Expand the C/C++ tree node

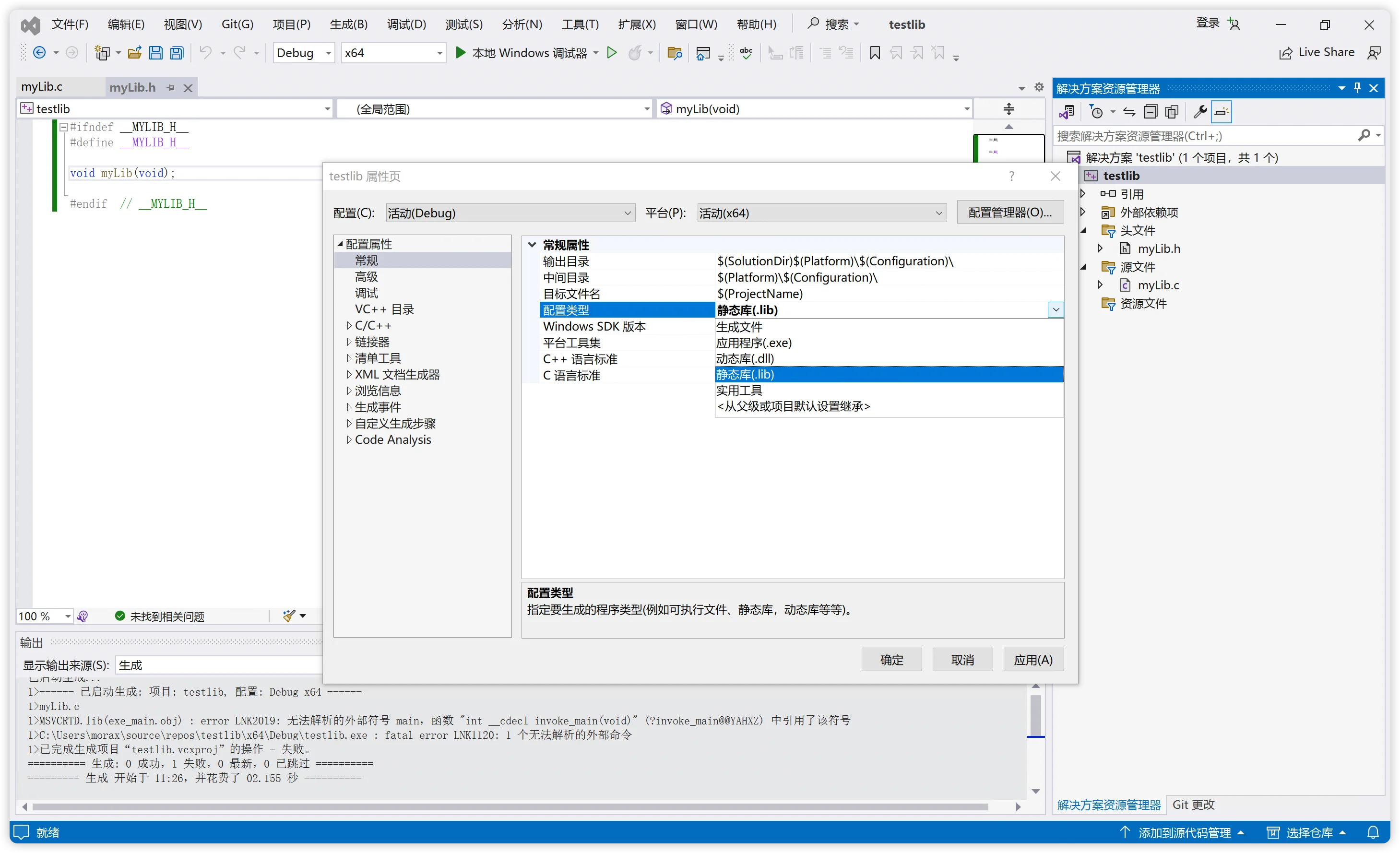[x=349, y=326]
